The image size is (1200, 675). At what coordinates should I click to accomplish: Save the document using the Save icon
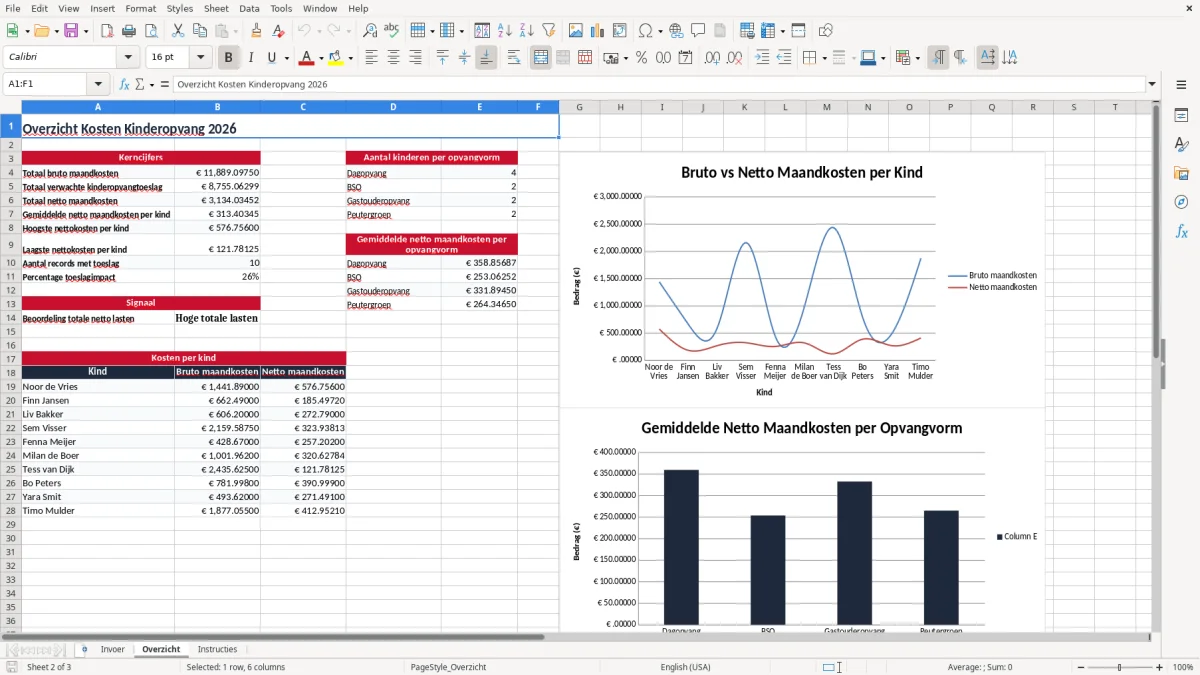coord(71,31)
